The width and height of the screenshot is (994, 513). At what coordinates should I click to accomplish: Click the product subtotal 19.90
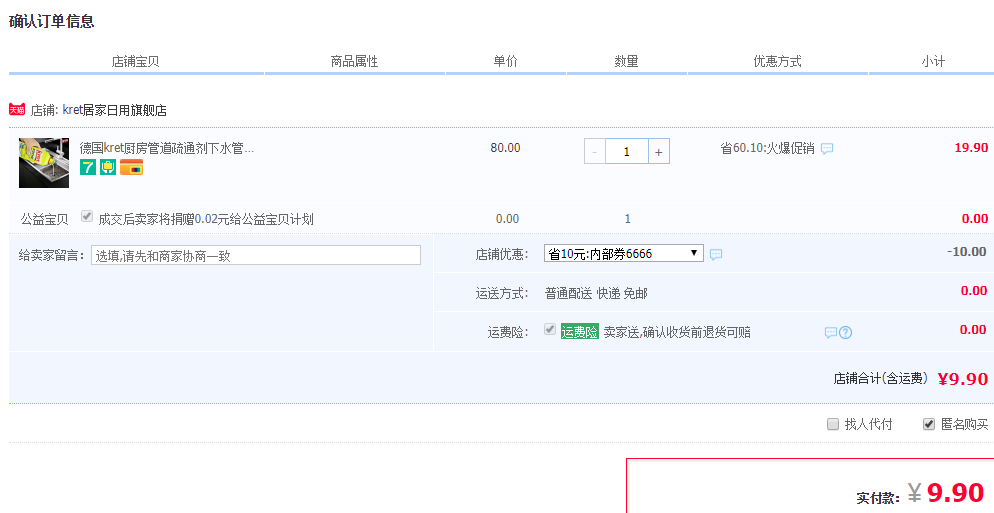tap(971, 148)
